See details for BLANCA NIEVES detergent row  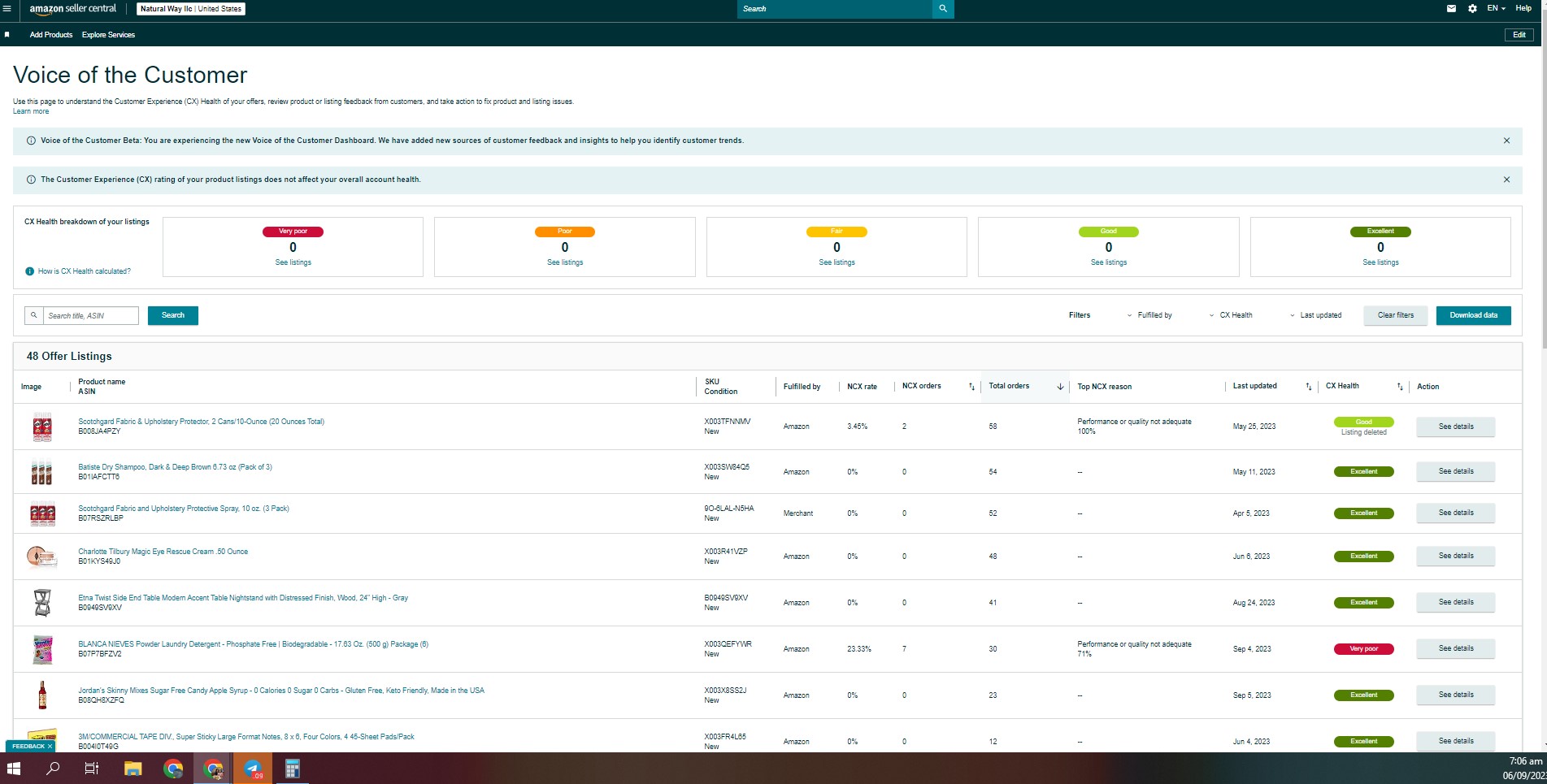(1456, 648)
